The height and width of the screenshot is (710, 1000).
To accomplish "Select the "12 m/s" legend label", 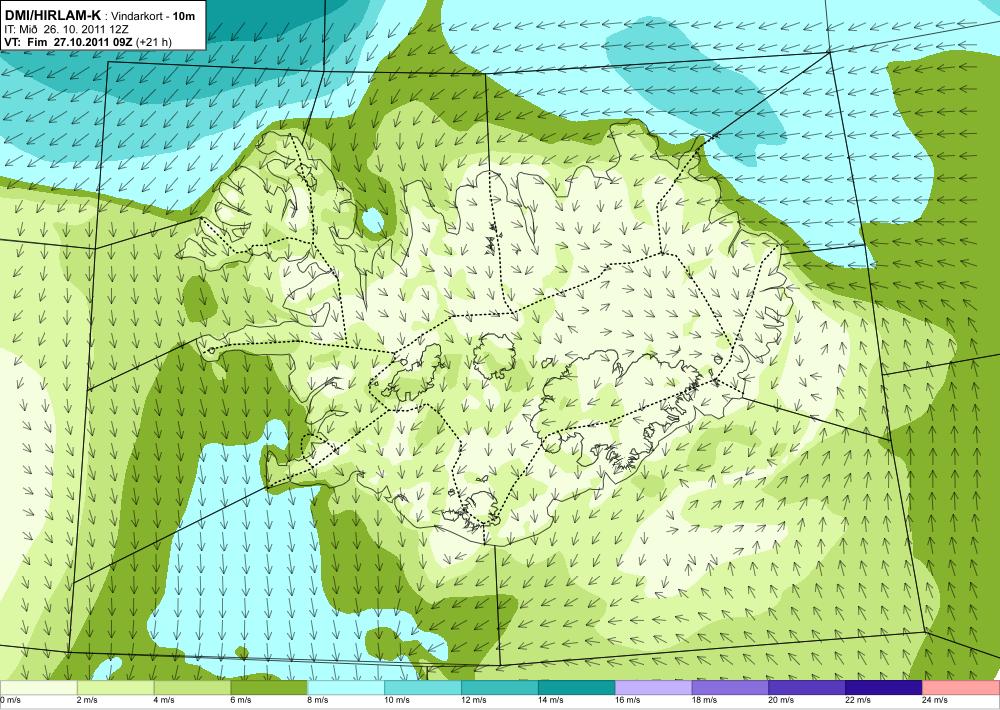I will [x=474, y=700].
